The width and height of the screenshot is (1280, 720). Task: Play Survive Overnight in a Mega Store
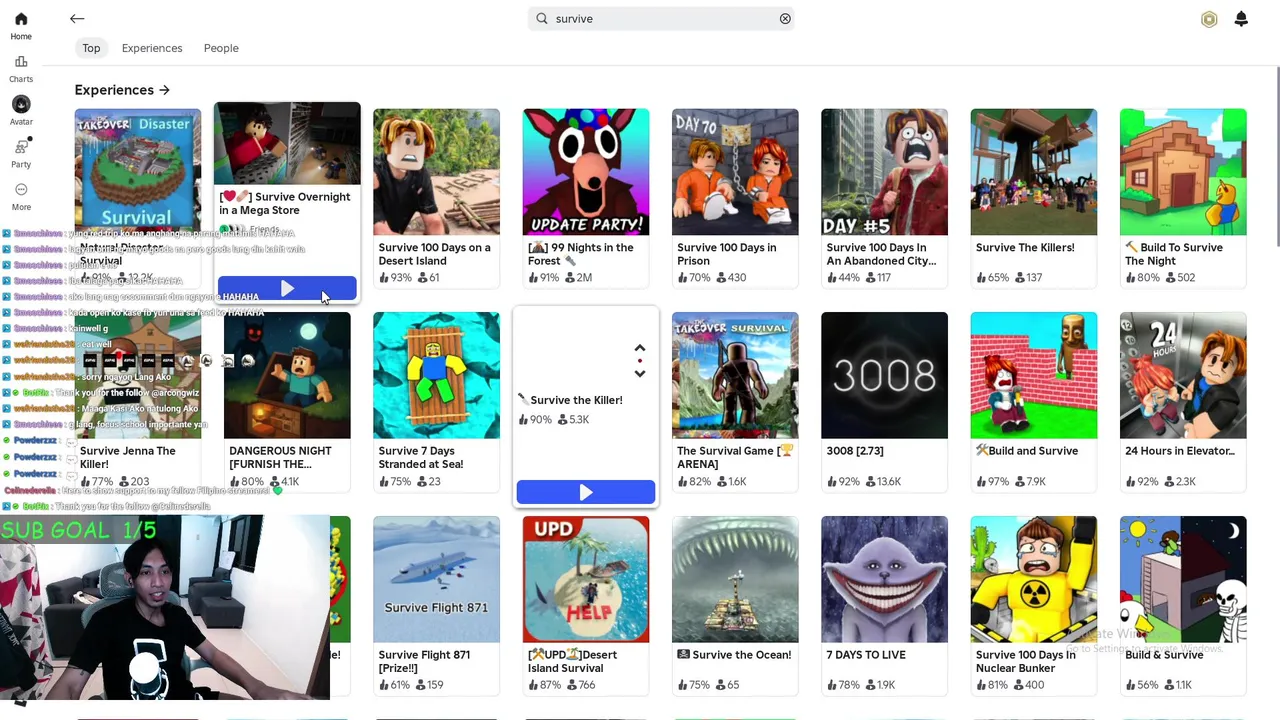click(287, 288)
